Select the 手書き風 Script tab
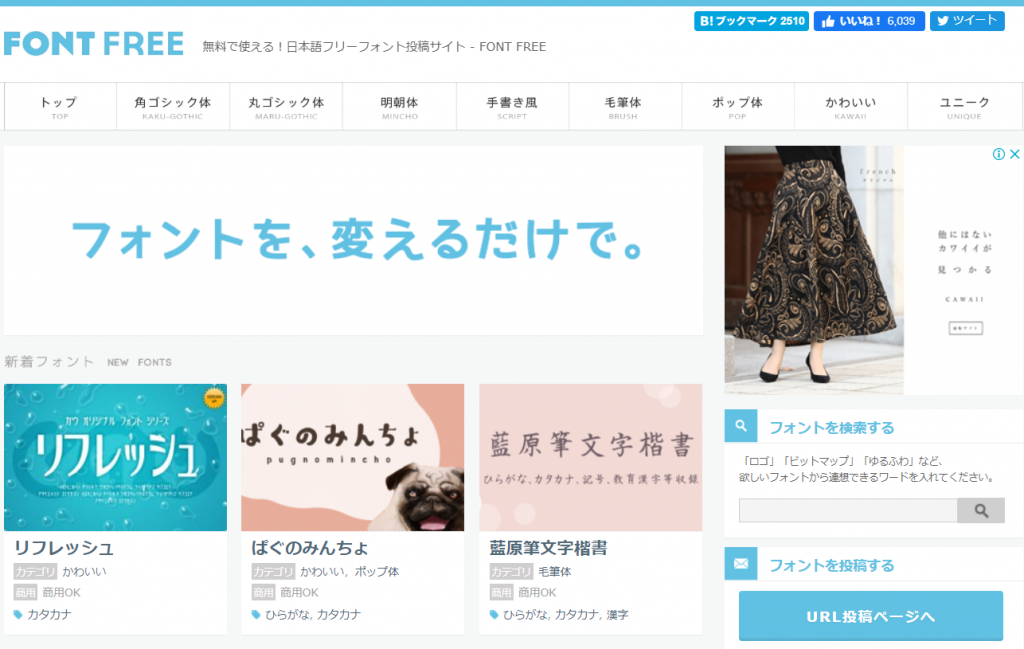 512,107
